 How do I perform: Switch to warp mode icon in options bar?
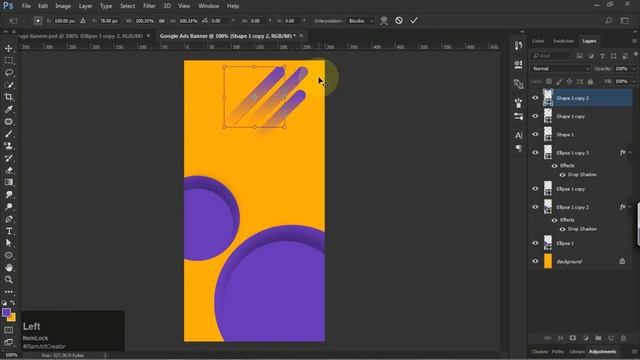coord(384,20)
